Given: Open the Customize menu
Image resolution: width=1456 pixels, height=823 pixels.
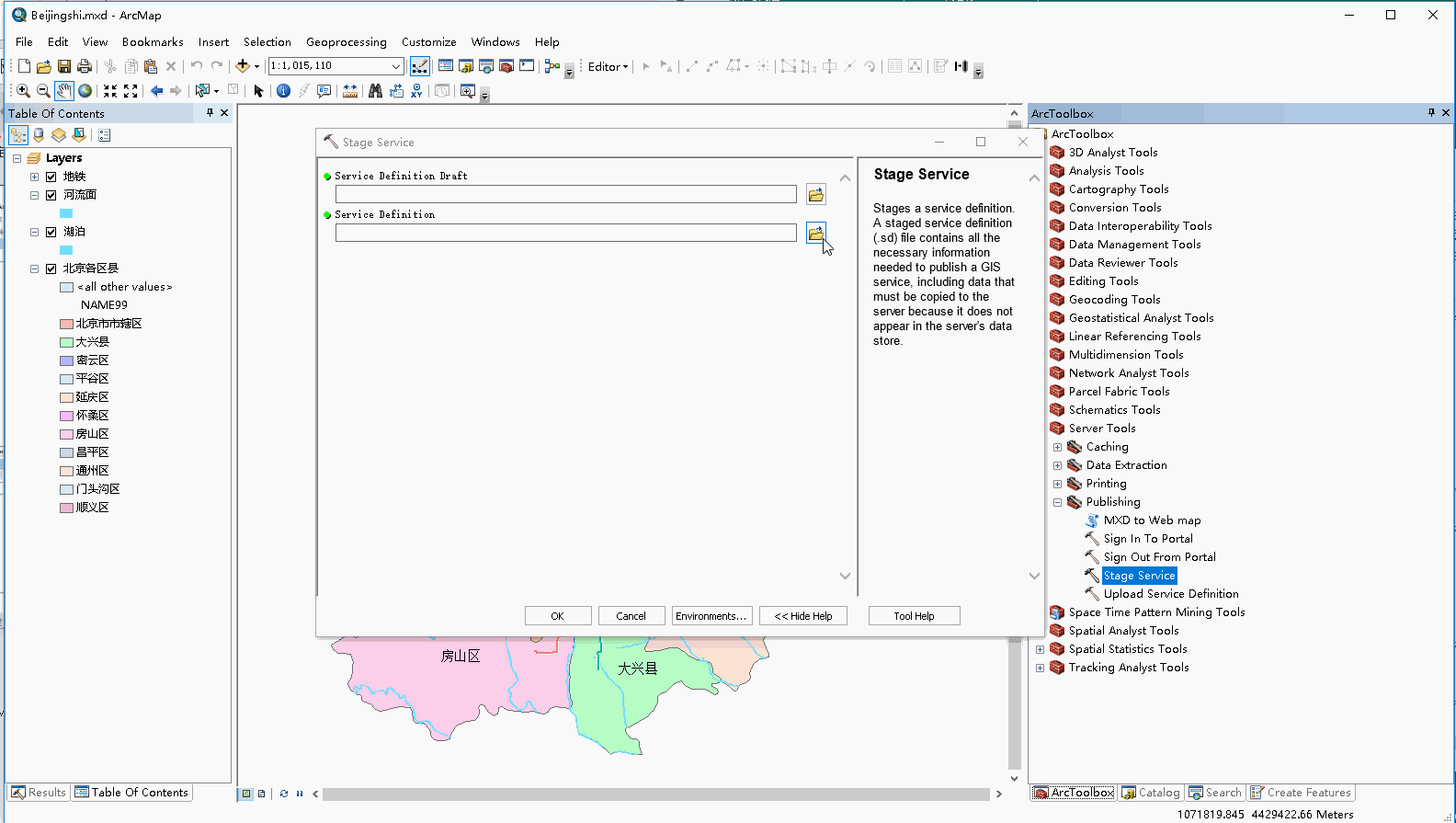Looking at the screenshot, I should coord(429,42).
